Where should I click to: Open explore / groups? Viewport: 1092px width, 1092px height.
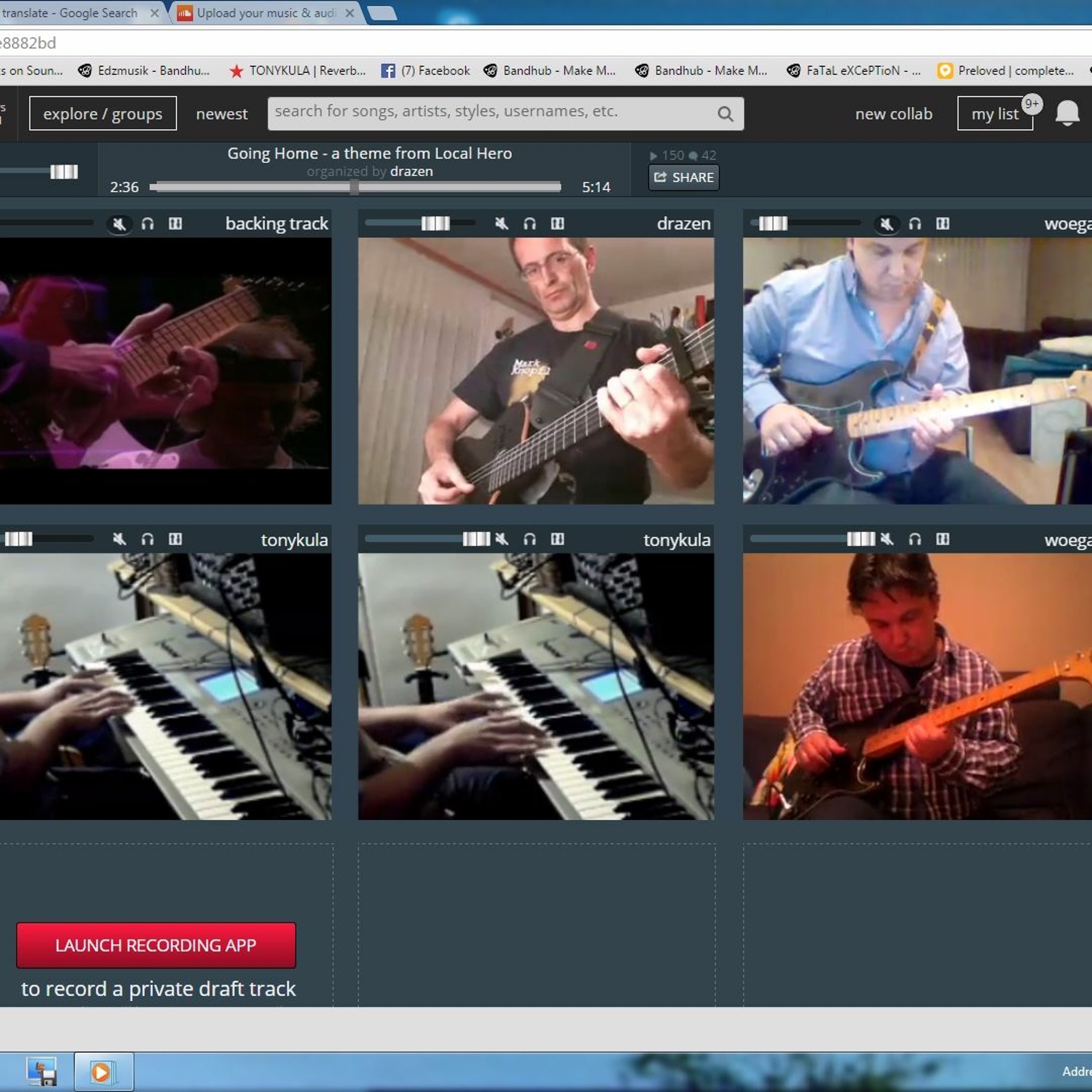click(x=103, y=113)
